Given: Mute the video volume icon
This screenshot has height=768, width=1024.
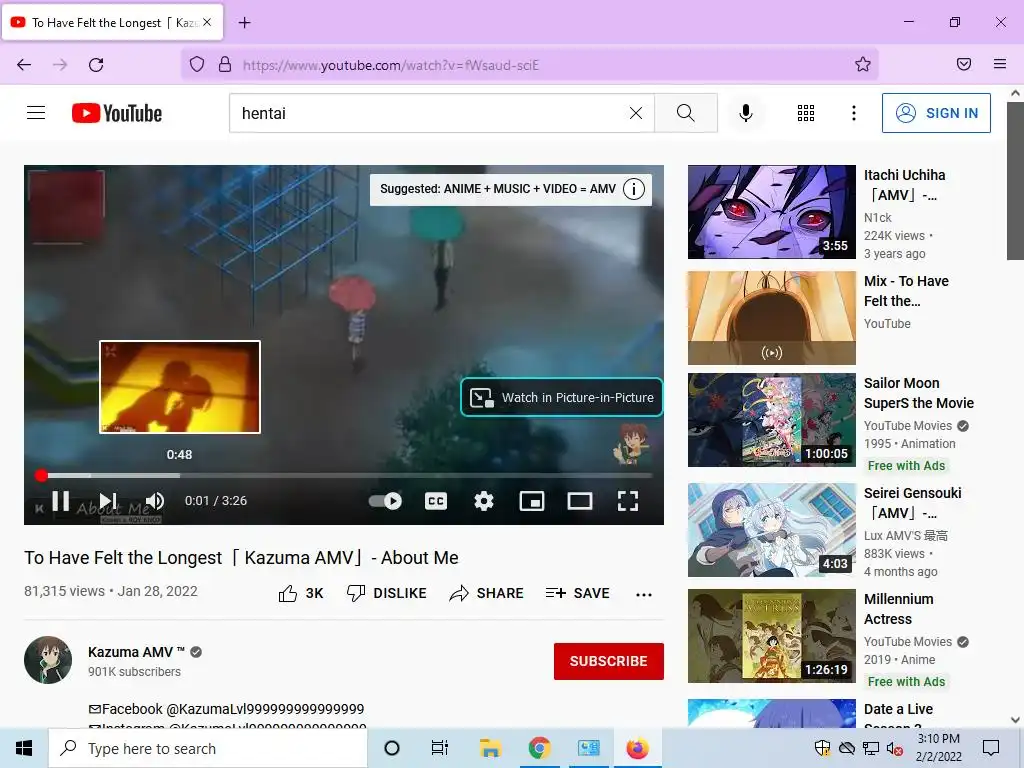Looking at the screenshot, I should tap(155, 501).
